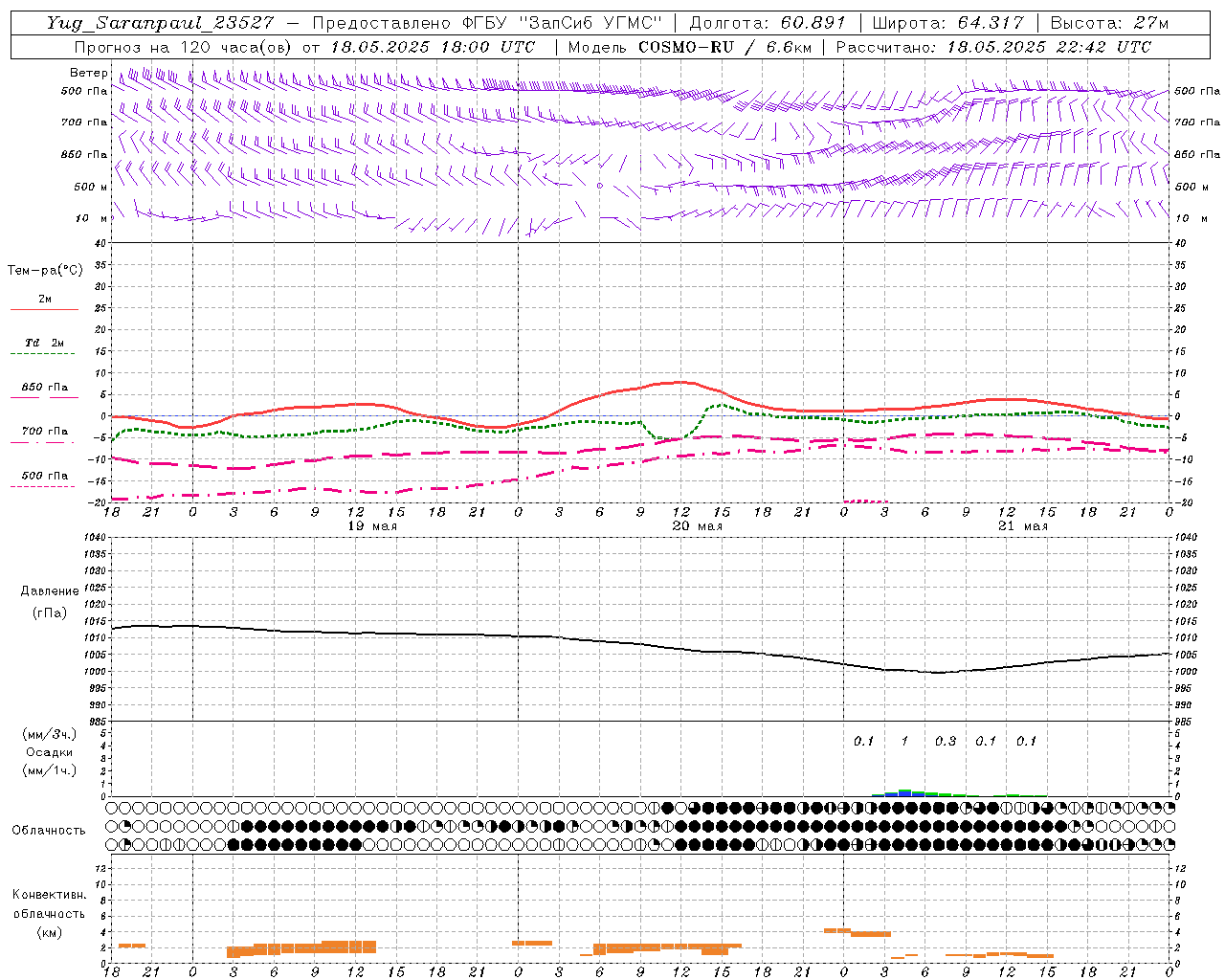
Task: Click the Конвективн. convective cloud label
Action: 50,895
